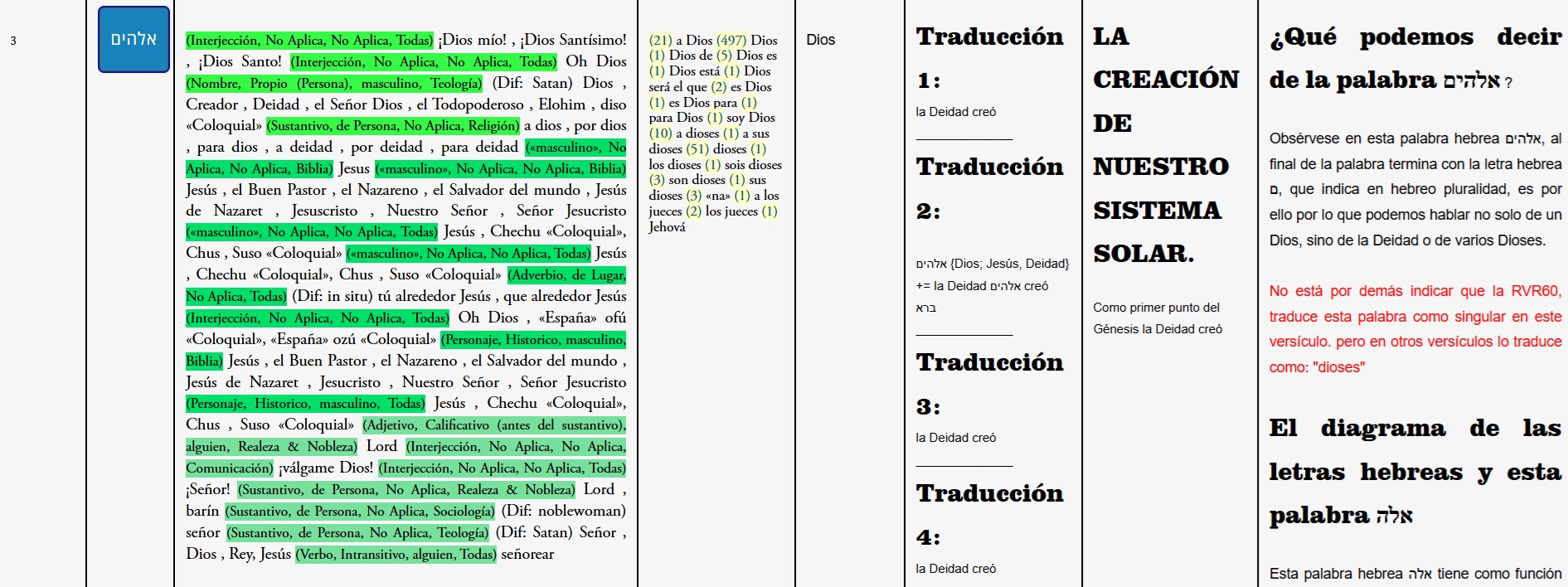Click the 'Traducción 4:' heading

pyautogui.click(x=988, y=515)
